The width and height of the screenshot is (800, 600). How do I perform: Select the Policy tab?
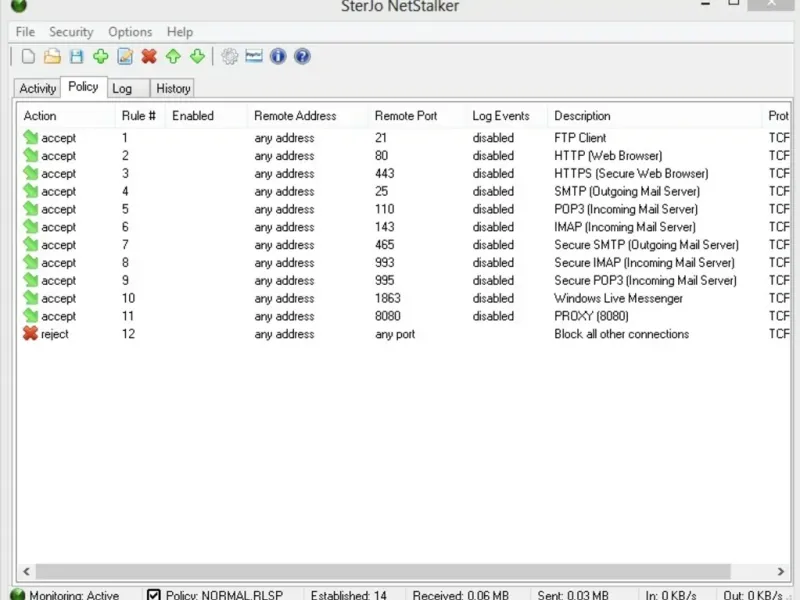[x=83, y=87]
